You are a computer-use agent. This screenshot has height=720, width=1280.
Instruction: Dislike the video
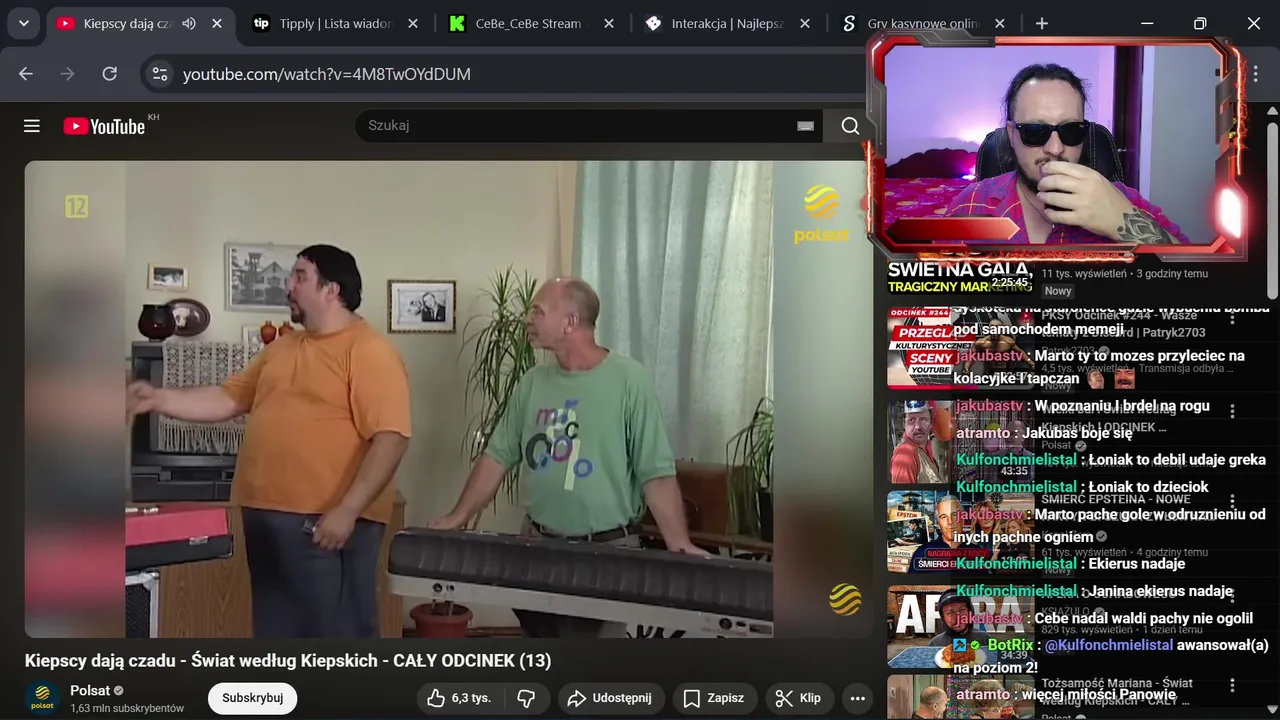pyautogui.click(x=526, y=698)
